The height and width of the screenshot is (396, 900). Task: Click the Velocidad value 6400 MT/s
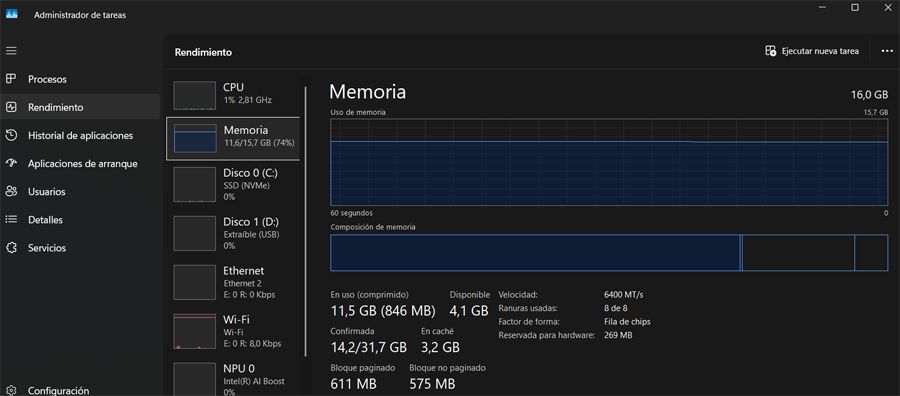pos(624,294)
